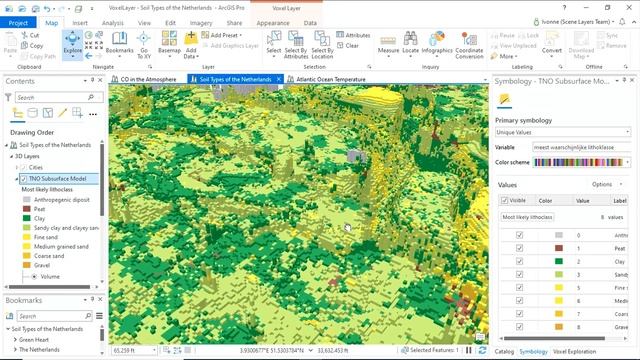
Task: Click the Contents filter funnel icon
Action: click(x=8, y=97)
